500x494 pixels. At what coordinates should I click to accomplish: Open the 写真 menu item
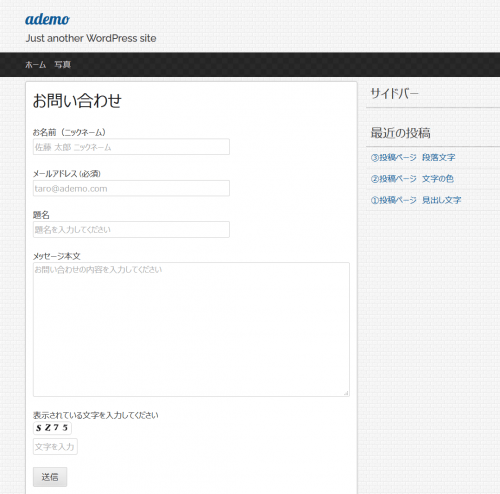[63, 65]
